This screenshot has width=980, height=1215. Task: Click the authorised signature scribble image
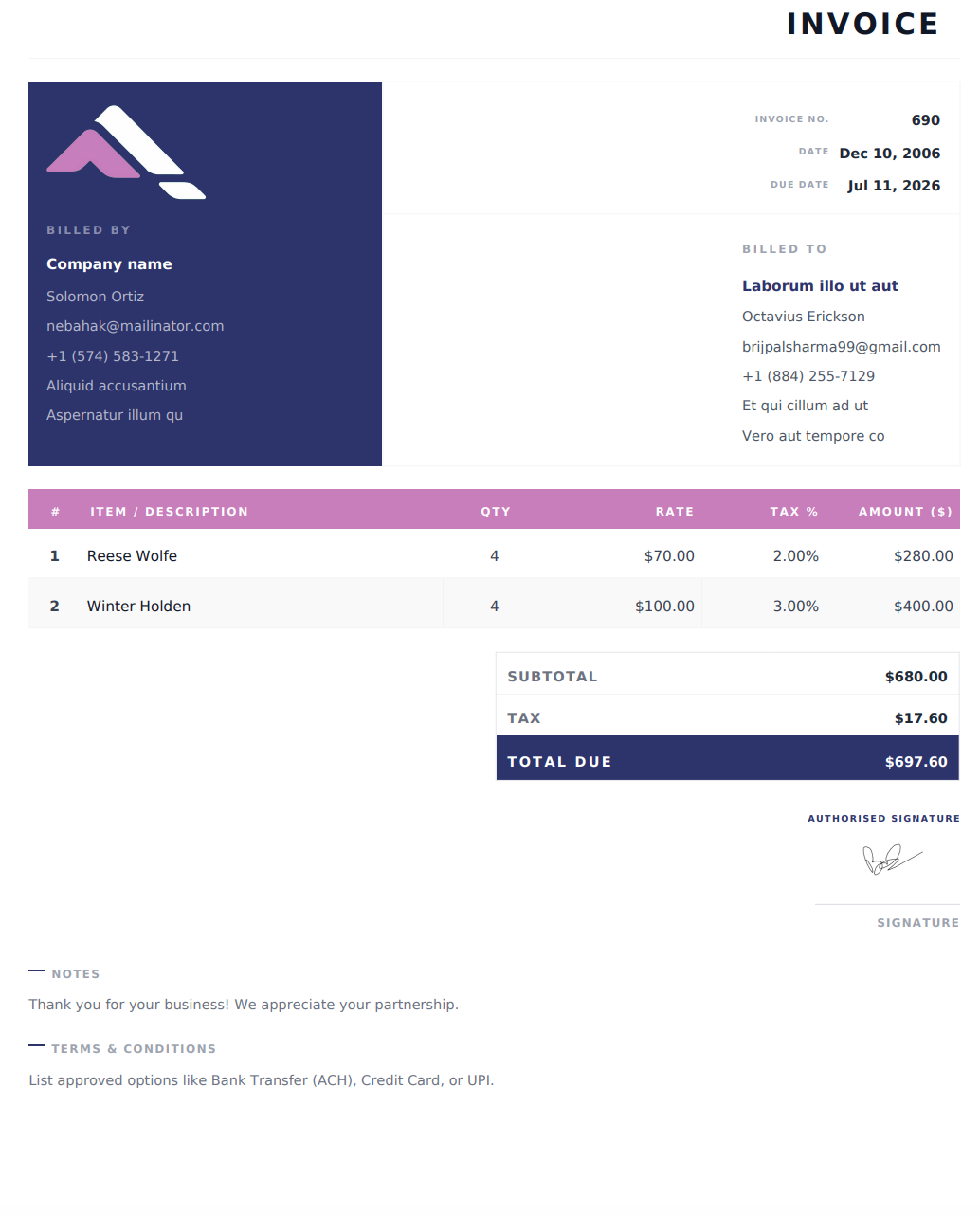click(892, 859)
